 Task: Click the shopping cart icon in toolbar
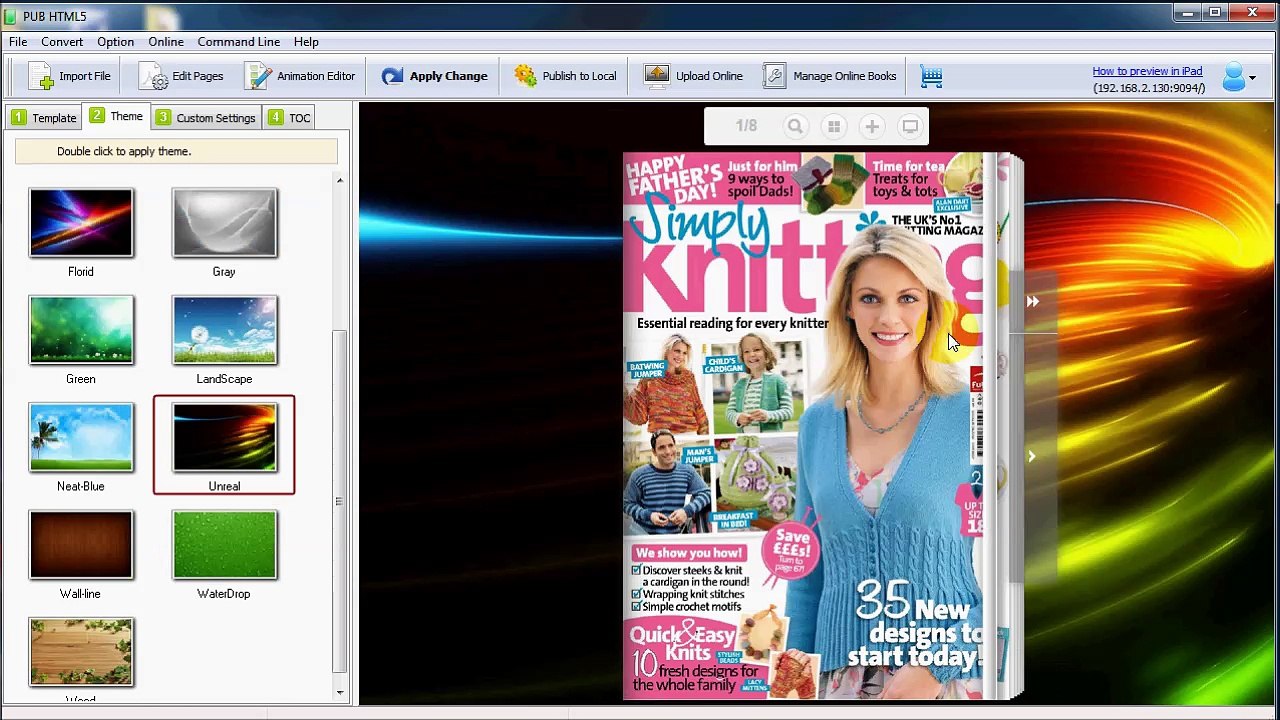click(x=931, y=76)
